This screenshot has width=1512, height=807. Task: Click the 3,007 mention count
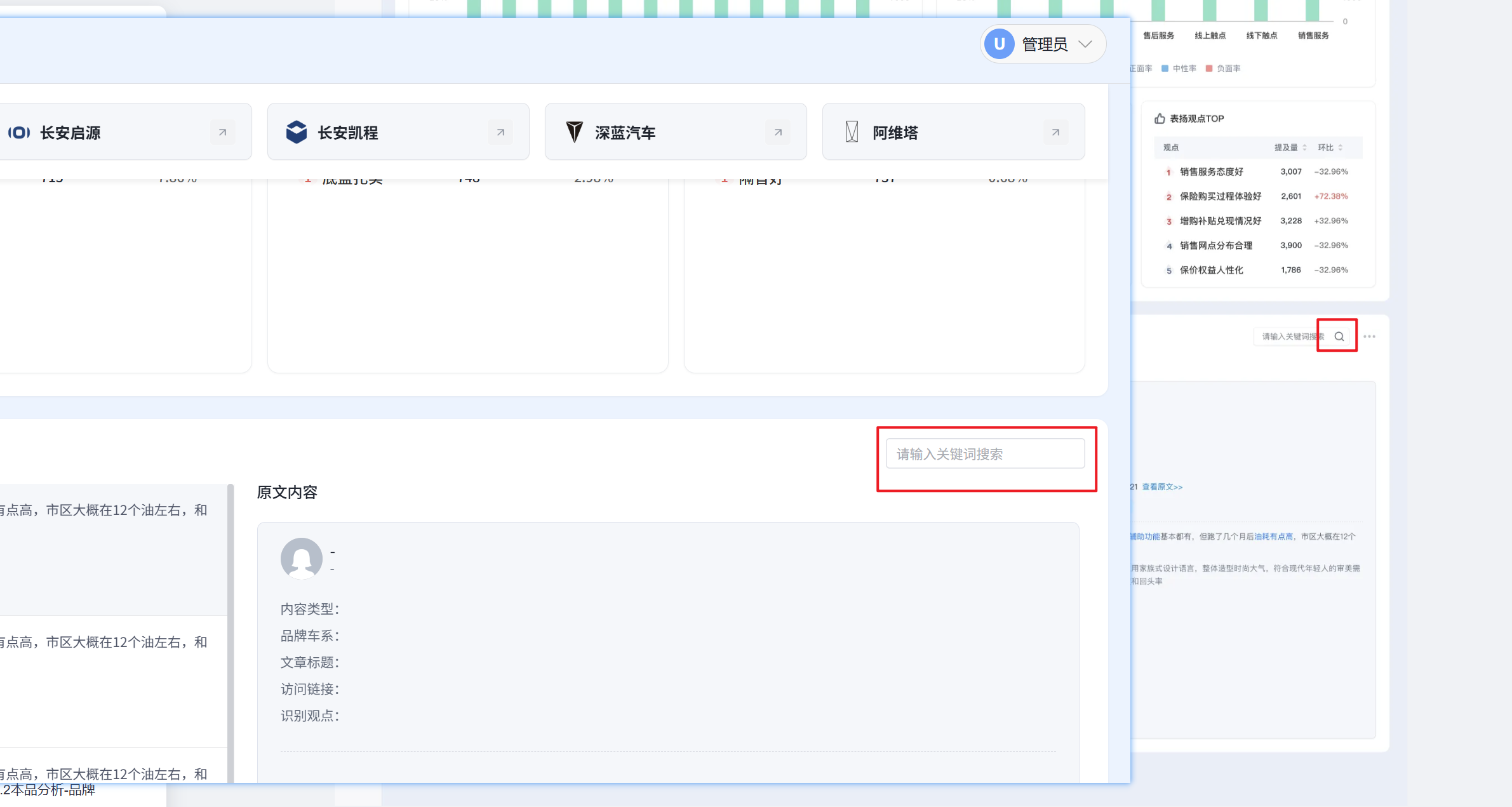[x=1291, y=171]
